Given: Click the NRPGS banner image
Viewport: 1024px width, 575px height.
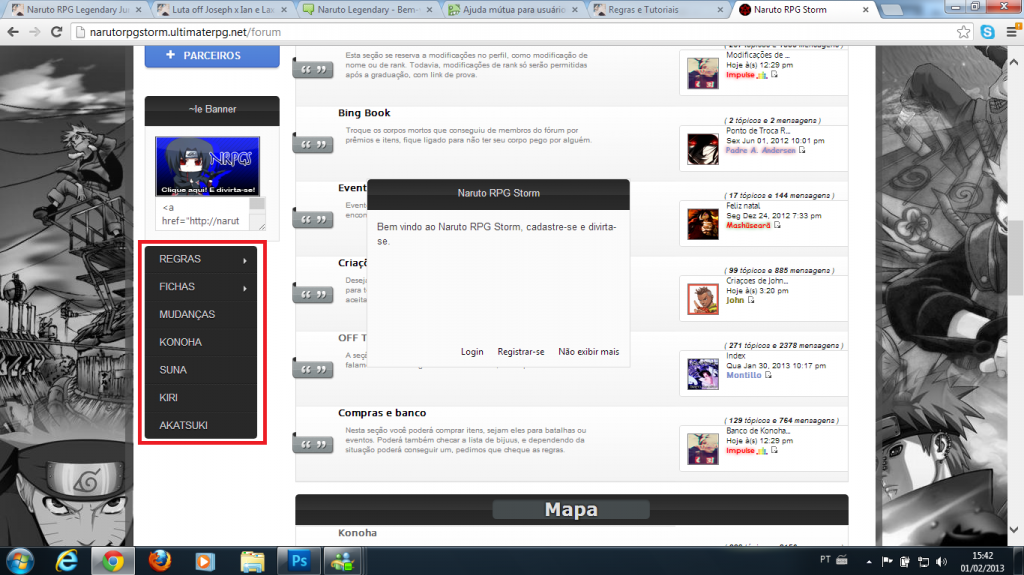Looking at the screenshot, I should pyautogui.click(x=207, y=166).
